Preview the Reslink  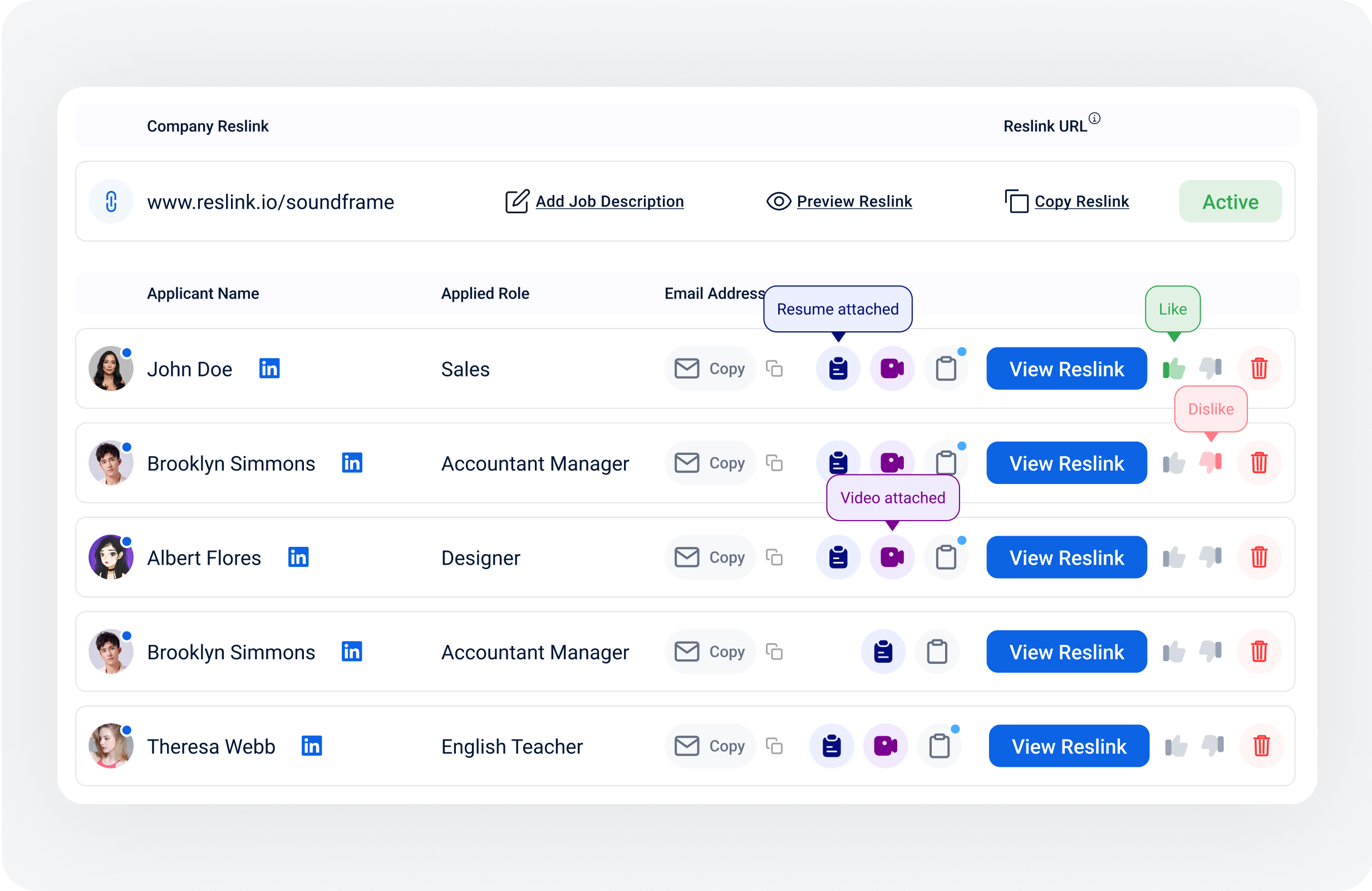[854, 201]
